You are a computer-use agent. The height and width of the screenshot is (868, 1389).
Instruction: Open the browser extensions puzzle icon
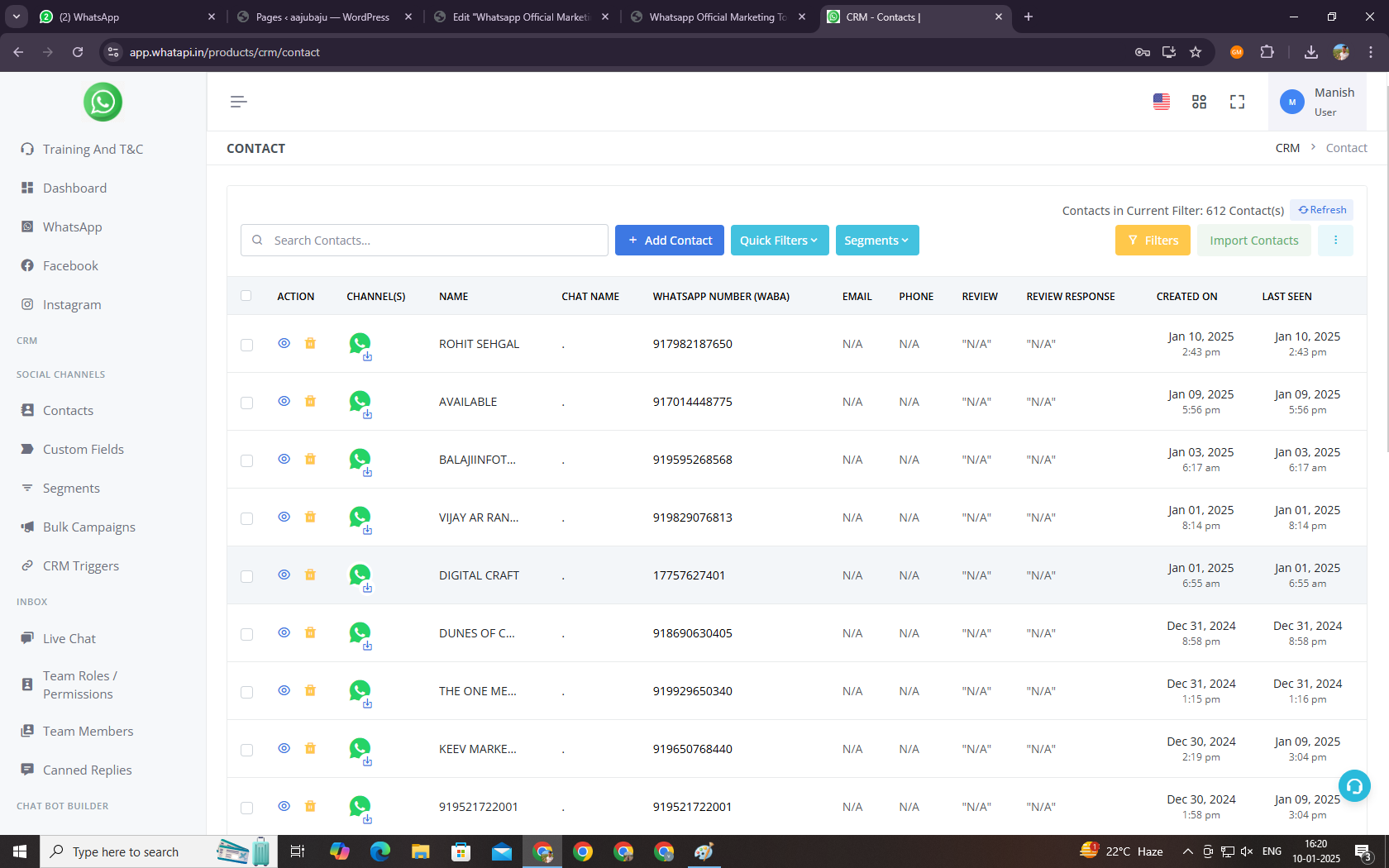click(1267, 52)
